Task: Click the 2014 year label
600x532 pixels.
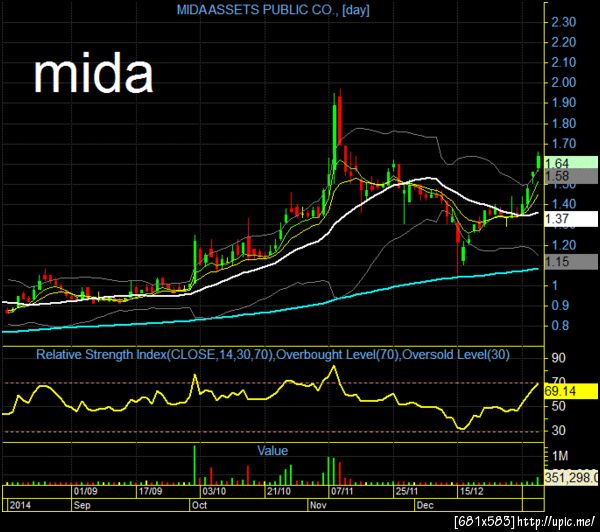Action: click(20, 505)
